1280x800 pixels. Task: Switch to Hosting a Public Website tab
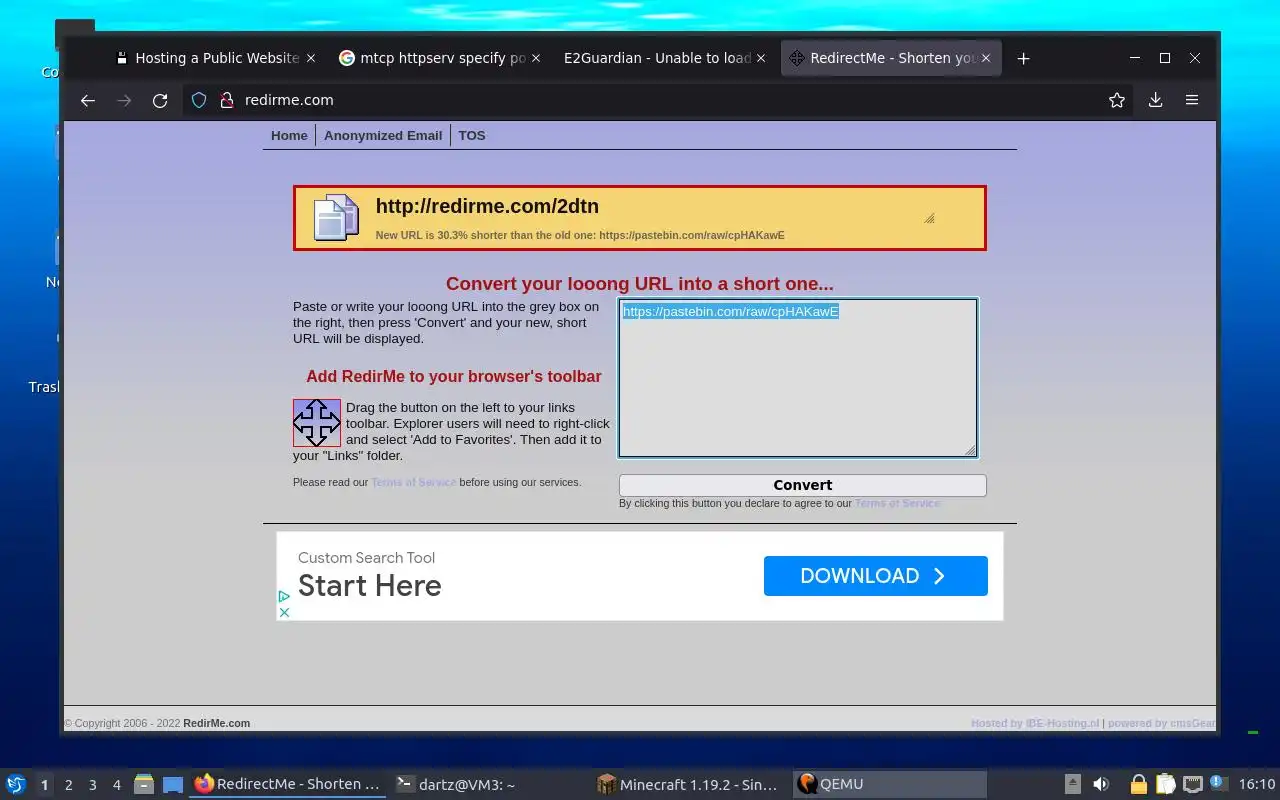tap(216, 58)
